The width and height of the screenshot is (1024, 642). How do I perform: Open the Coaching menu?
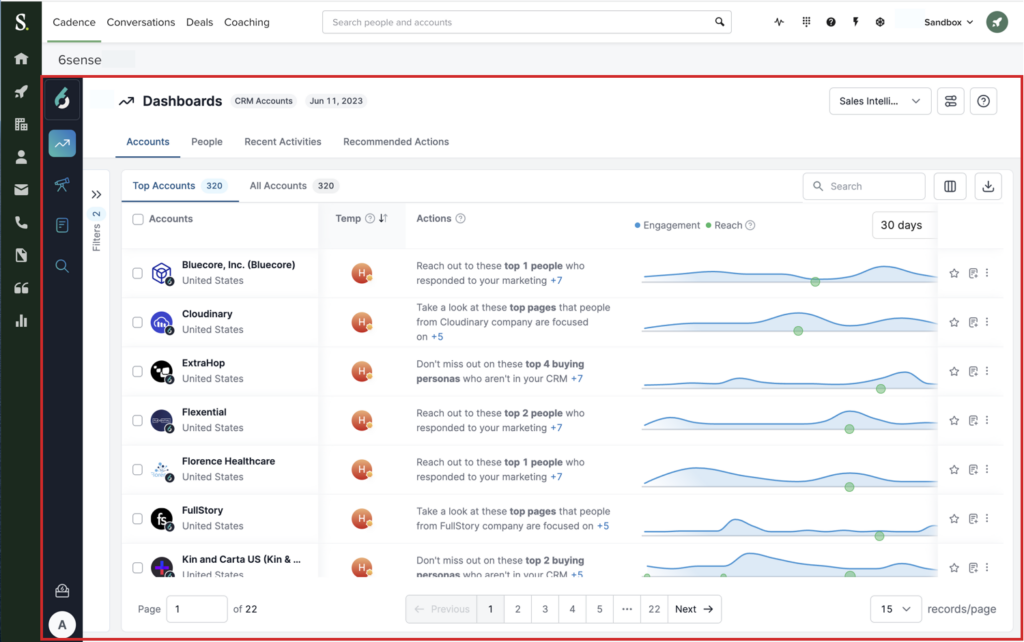coord(246,22)
